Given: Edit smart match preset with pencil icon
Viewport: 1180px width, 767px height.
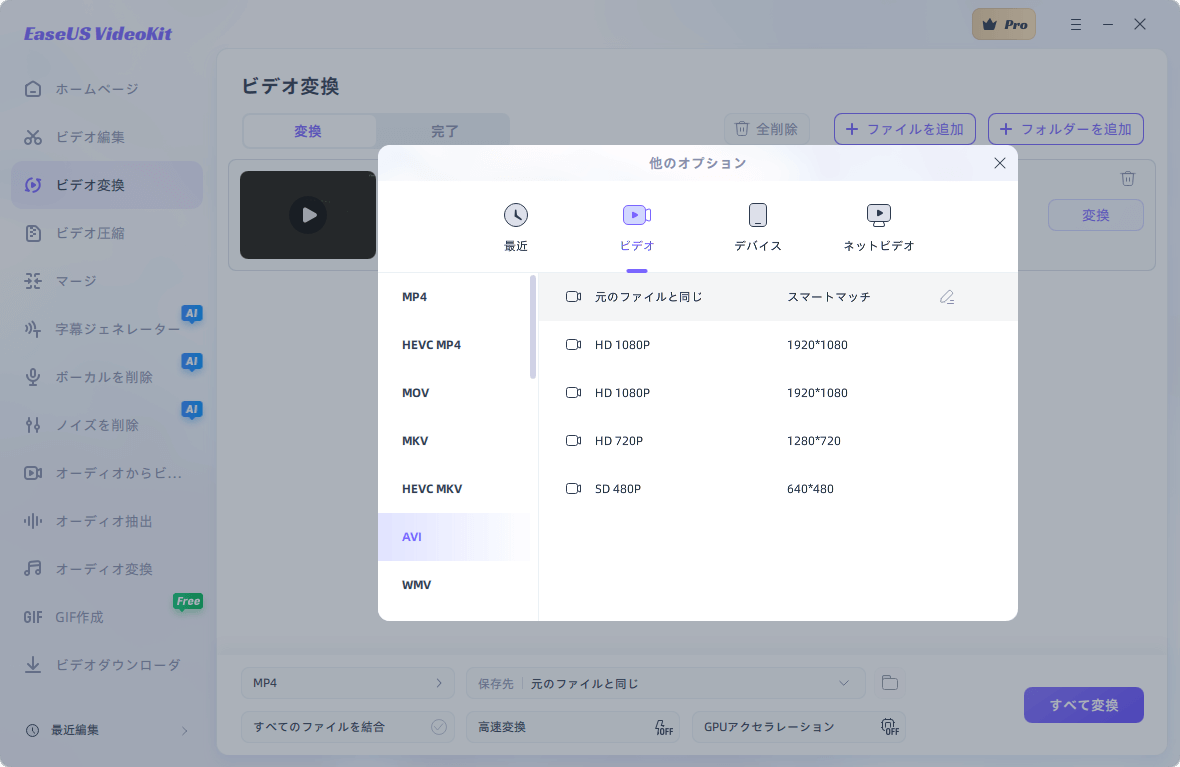Looking at the screenshot, I should (947, 297).
